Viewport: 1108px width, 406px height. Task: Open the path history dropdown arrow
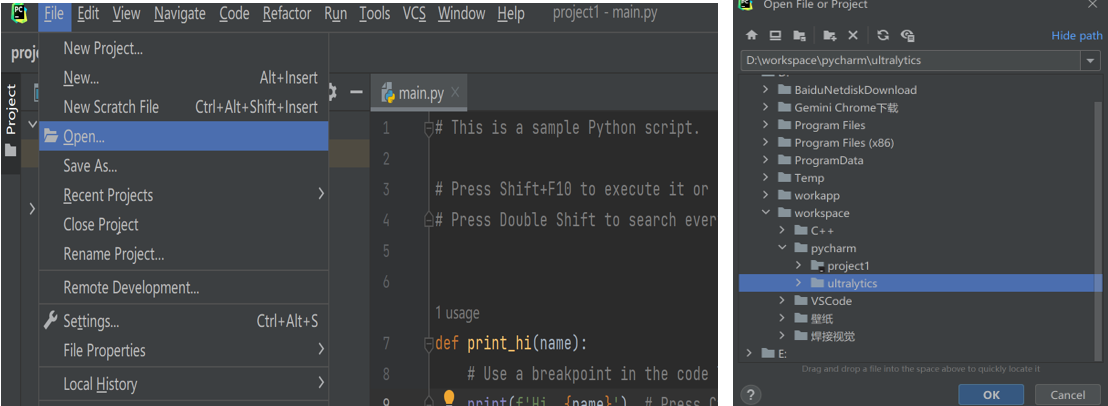pos(1090,61)
